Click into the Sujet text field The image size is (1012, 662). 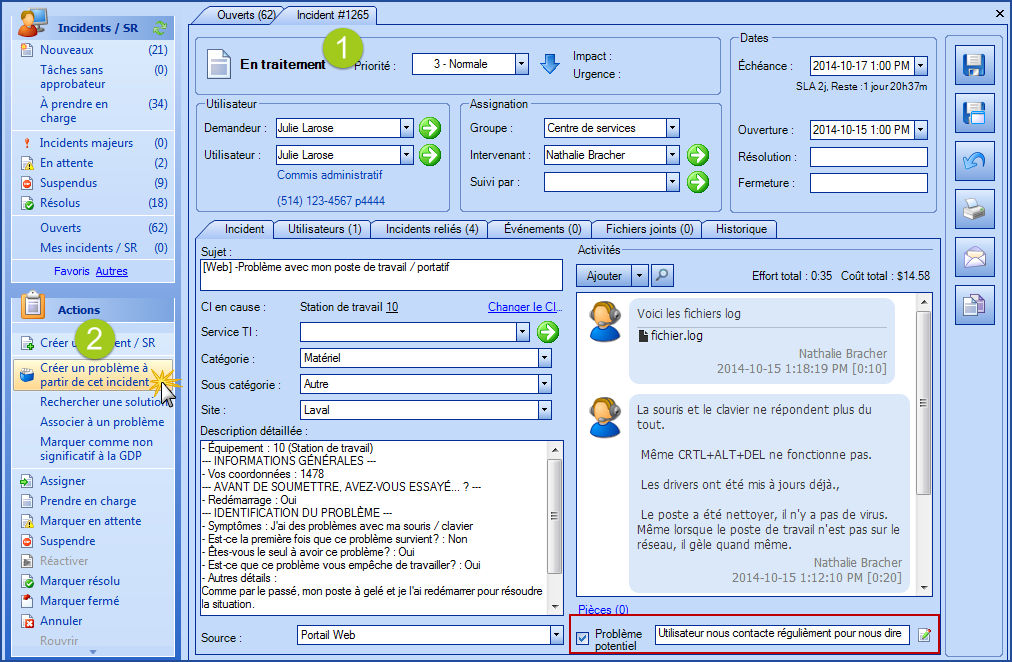click(381, 274)
